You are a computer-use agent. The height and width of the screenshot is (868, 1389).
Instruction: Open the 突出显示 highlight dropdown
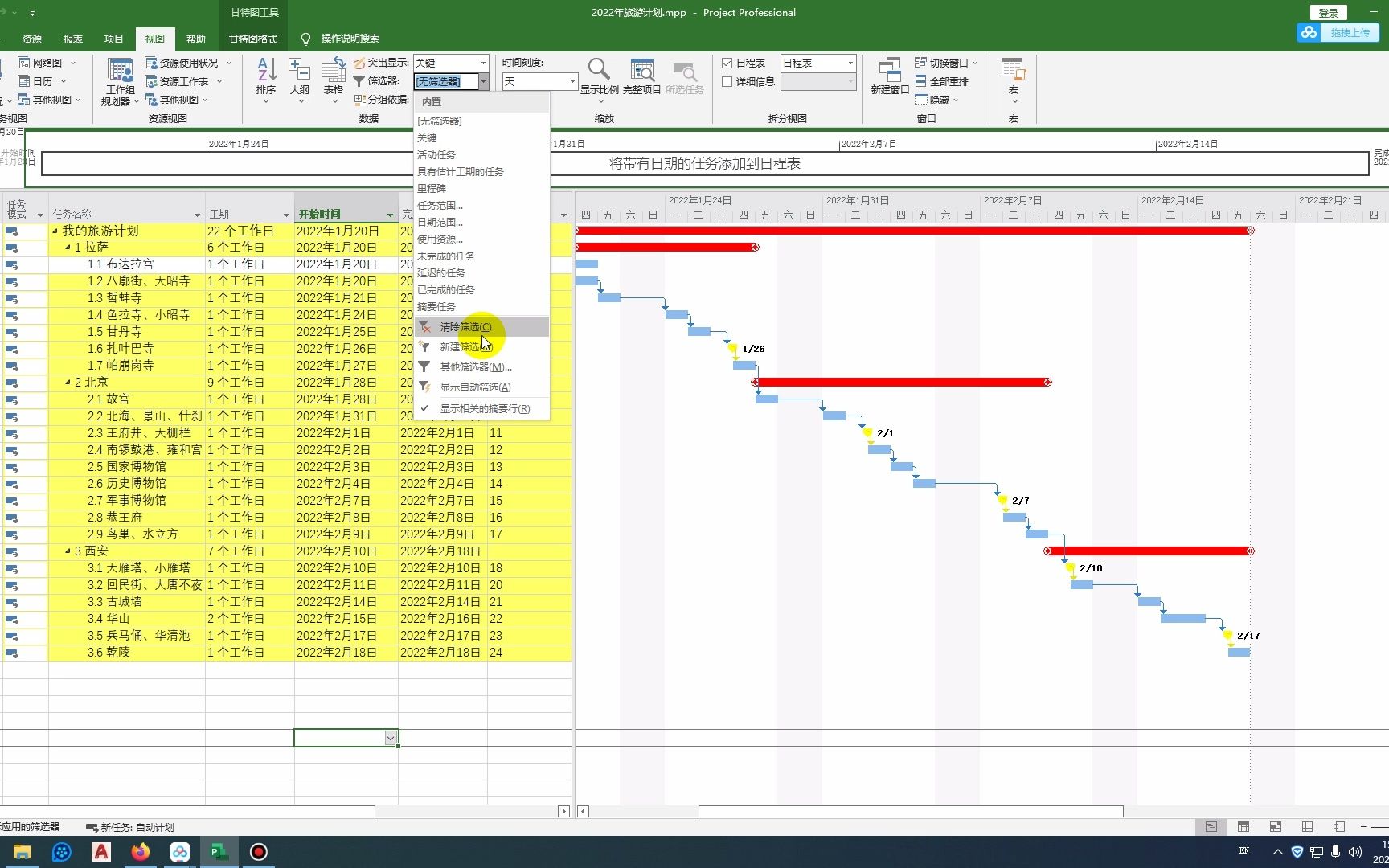point(483,63)
